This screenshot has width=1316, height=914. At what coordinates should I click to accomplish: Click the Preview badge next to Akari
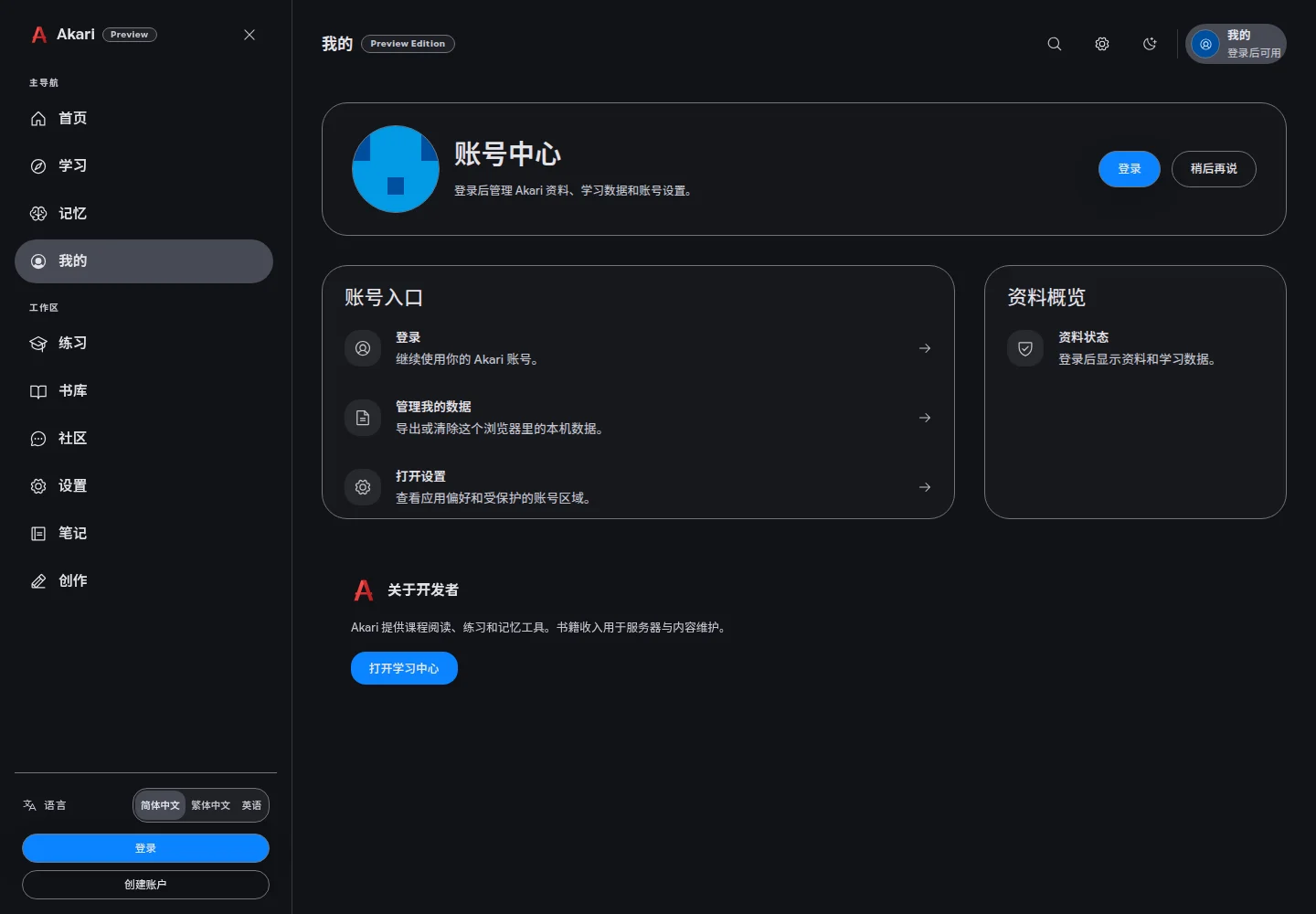pos(129,35)
